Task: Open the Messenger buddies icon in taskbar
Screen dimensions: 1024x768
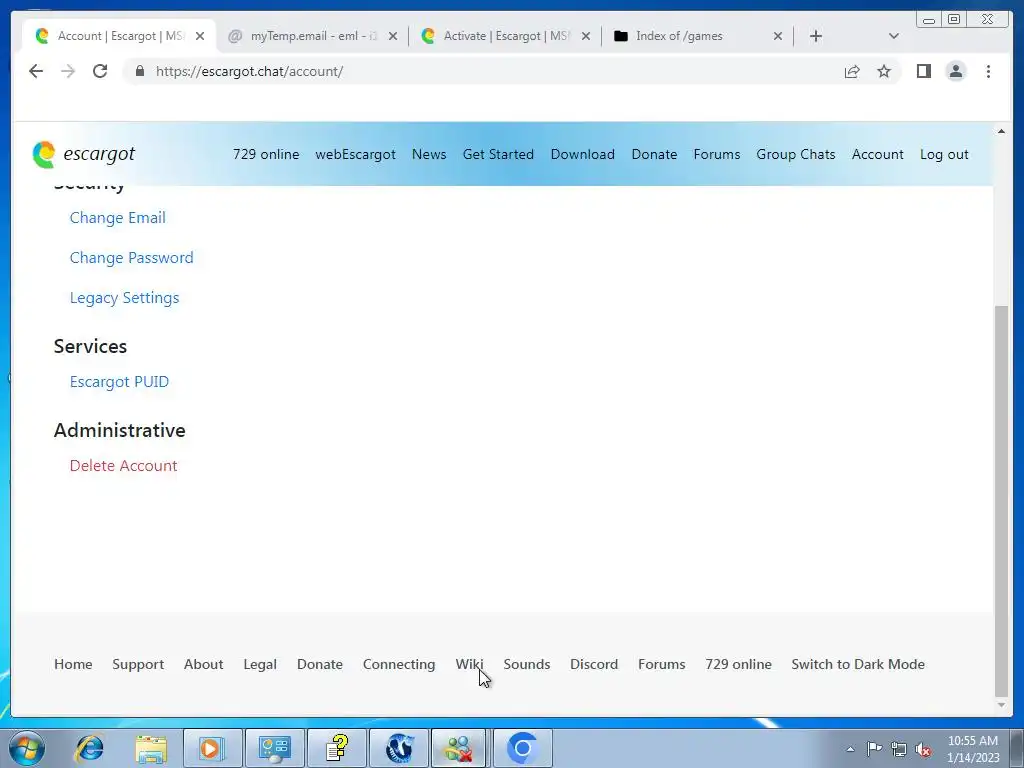Action: coord(458,748)
